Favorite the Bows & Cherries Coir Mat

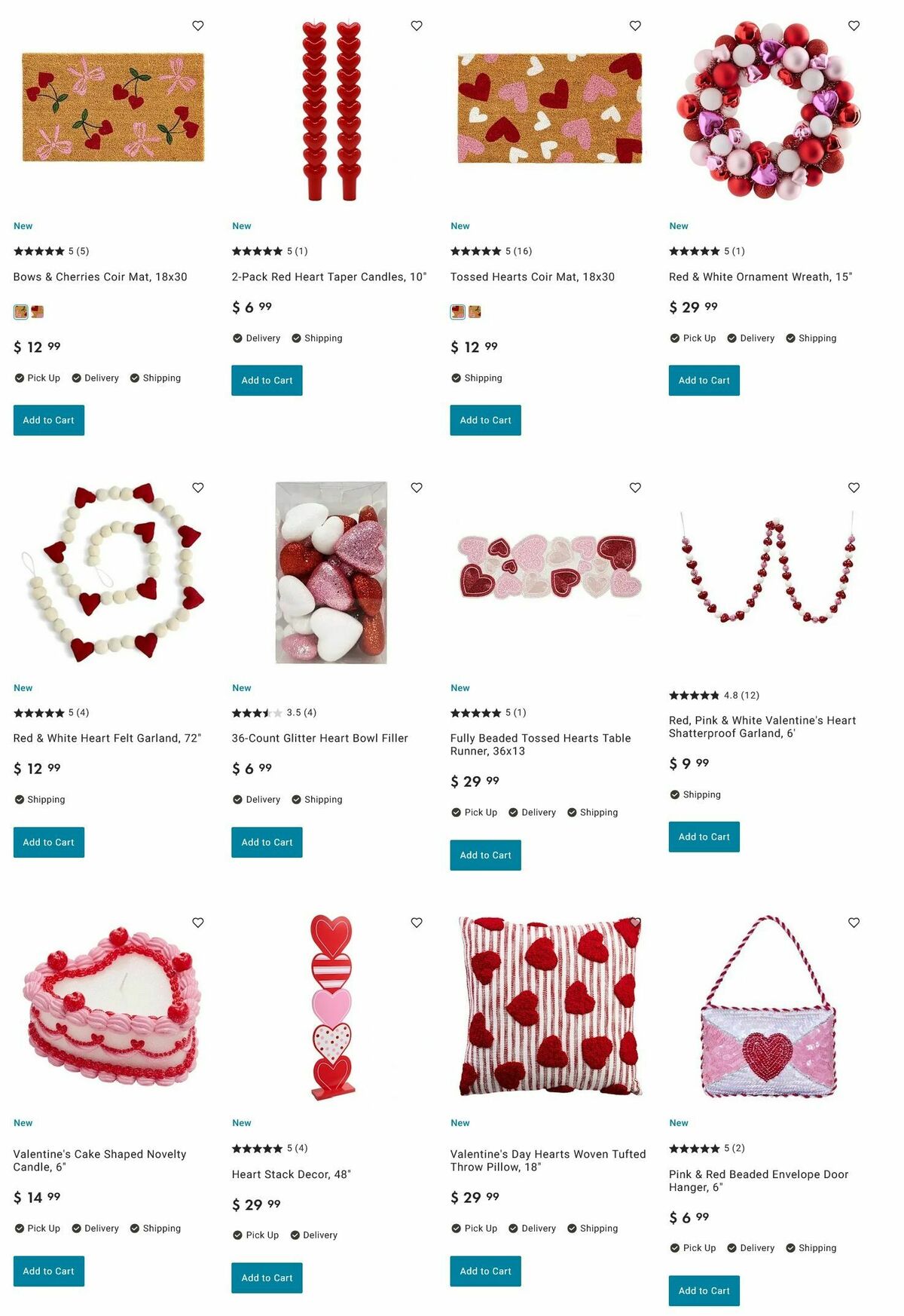198,26
